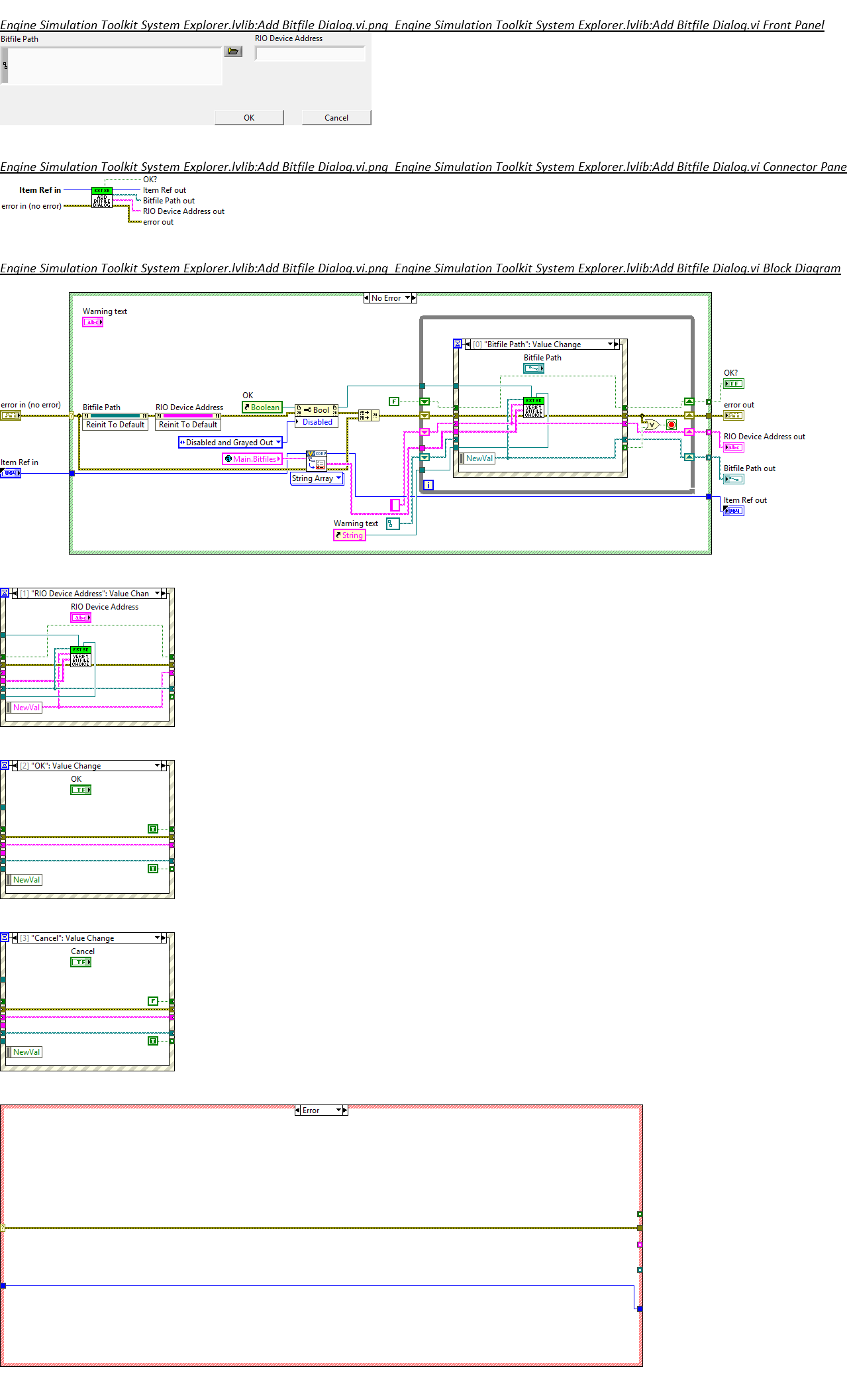
Task: Click the timeout hourglass of the Bitfile Path event structure
Action: pyautogui.click(x=458, y=344)
